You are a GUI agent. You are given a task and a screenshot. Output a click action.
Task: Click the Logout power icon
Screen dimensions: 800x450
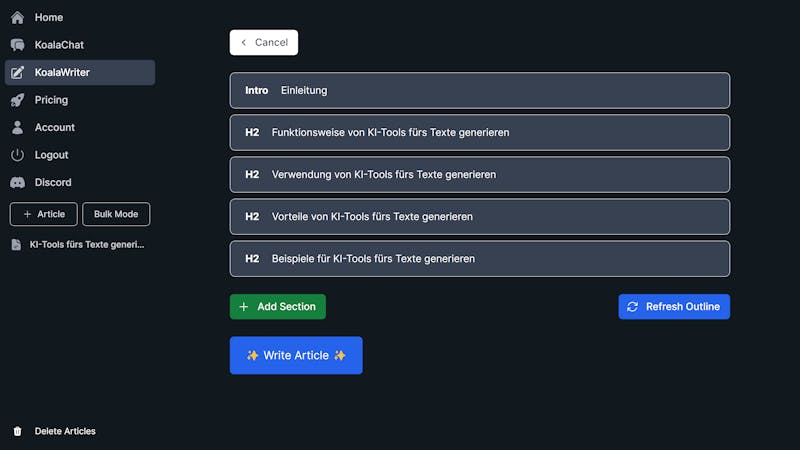[17, 155]
